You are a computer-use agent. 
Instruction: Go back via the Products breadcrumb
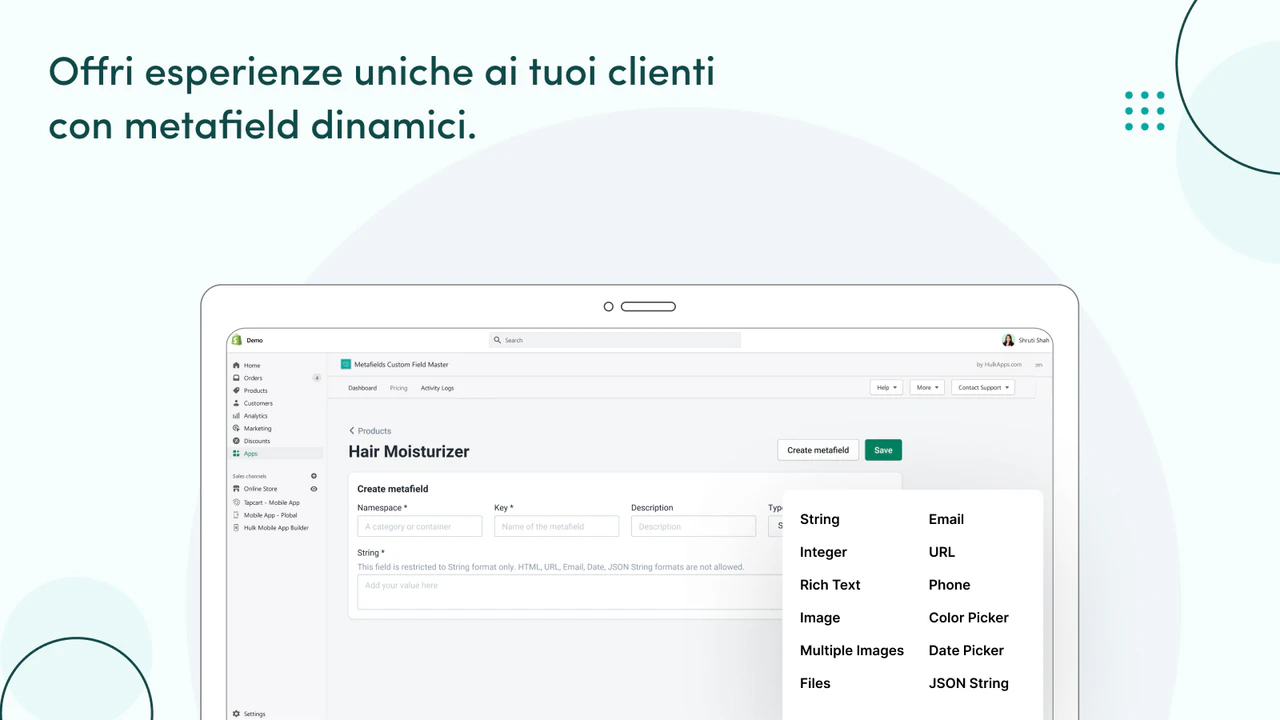pos(370,431)
